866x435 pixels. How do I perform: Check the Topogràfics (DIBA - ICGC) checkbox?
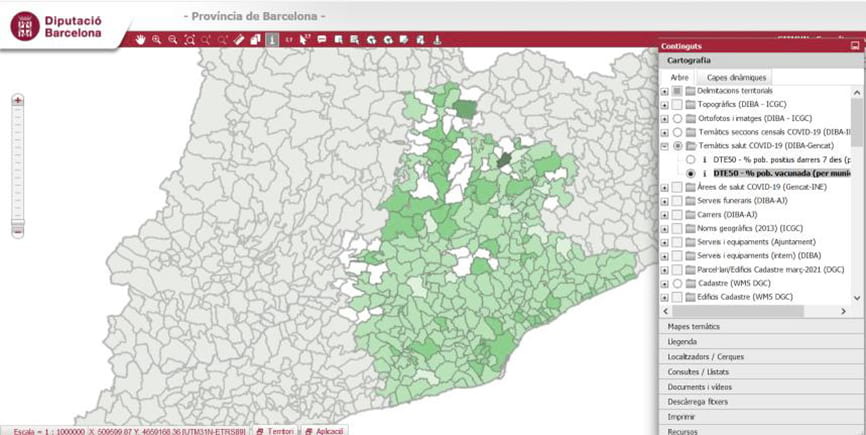tap(677, 104)
